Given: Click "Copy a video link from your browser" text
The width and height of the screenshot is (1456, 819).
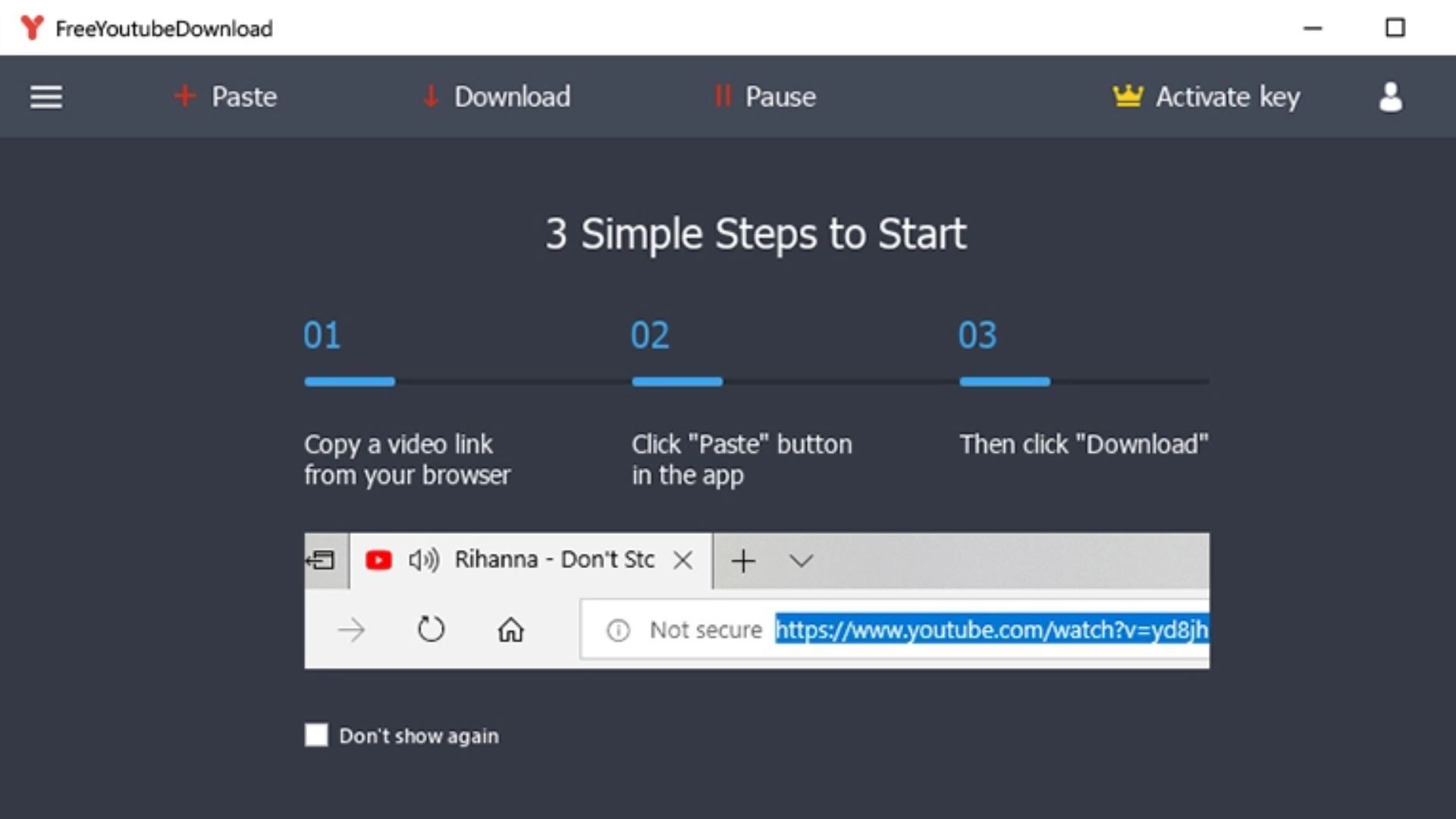Looking at the screenshot, I should (407, 460).
